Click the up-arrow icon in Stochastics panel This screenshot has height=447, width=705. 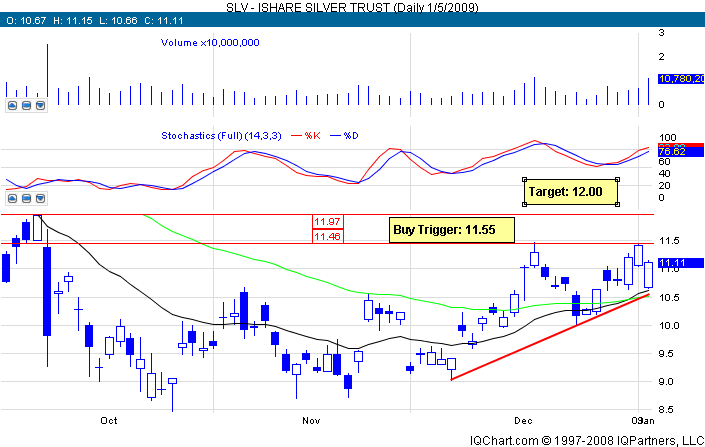click(x=12, y=198)
